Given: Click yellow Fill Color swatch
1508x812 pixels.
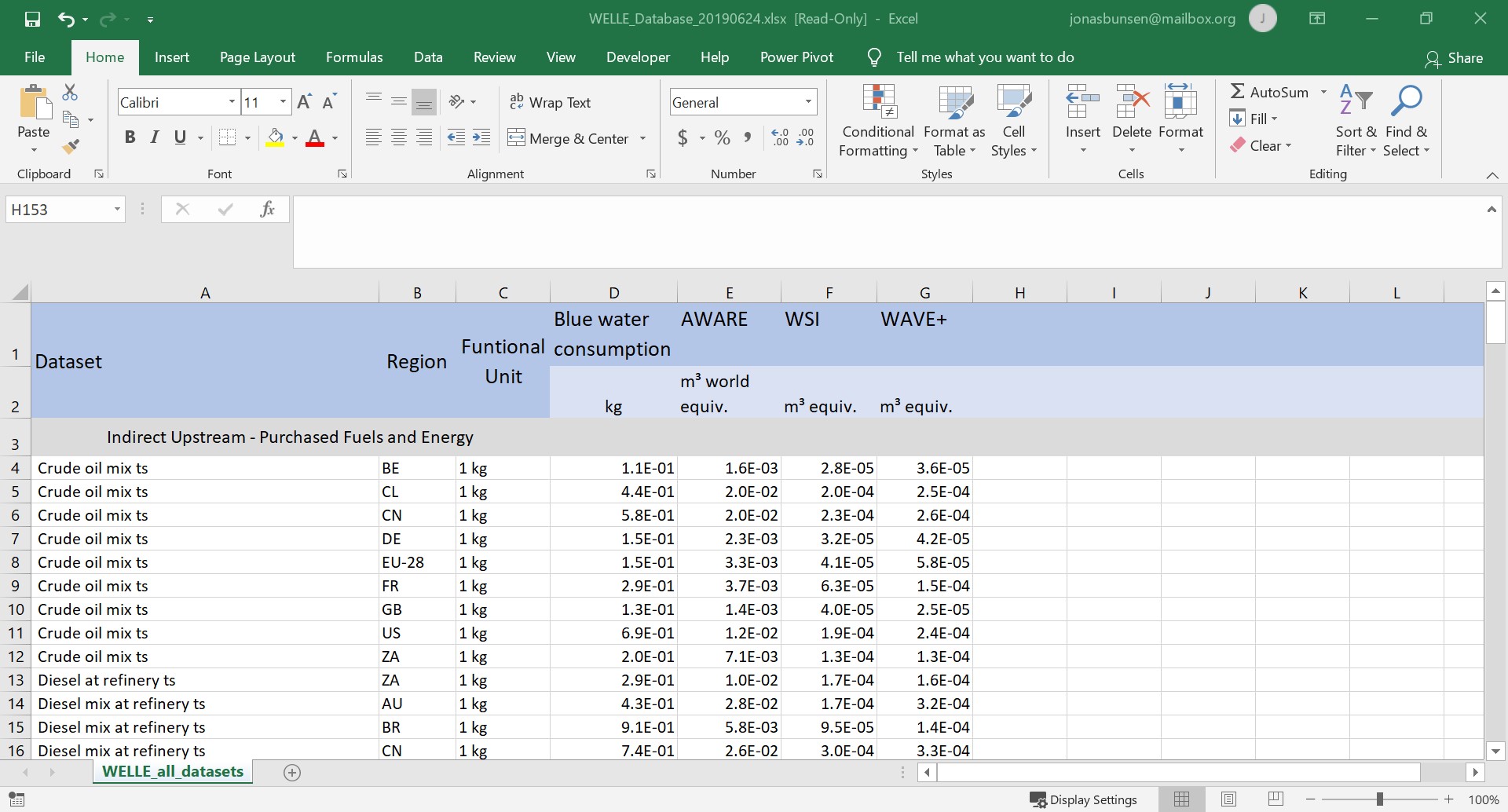Looking at the screenshot, I should pyautogui.click(x=275, y=138).
